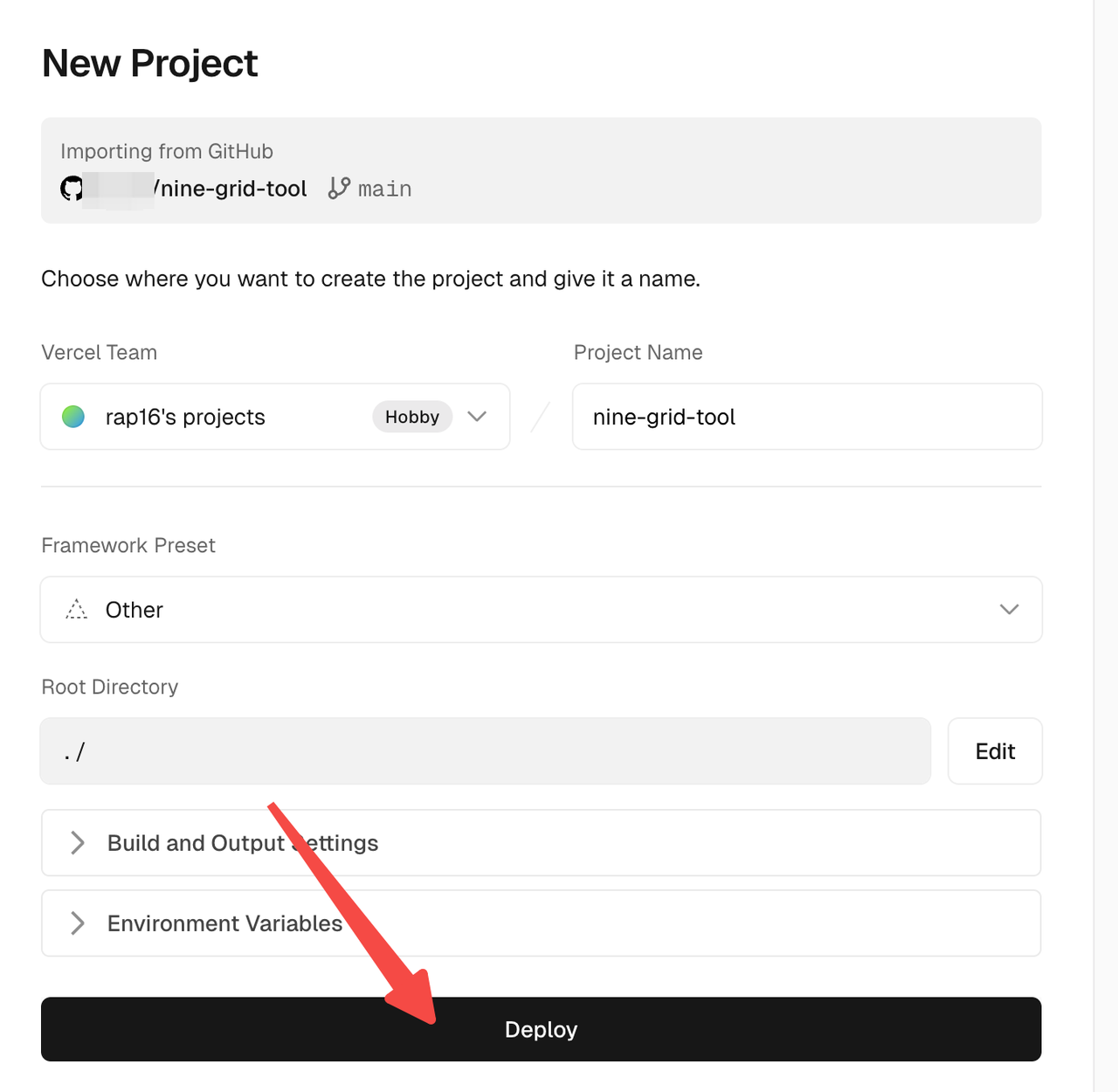
Task: Click the nine-grid-tool repository name
Action: 233,189
